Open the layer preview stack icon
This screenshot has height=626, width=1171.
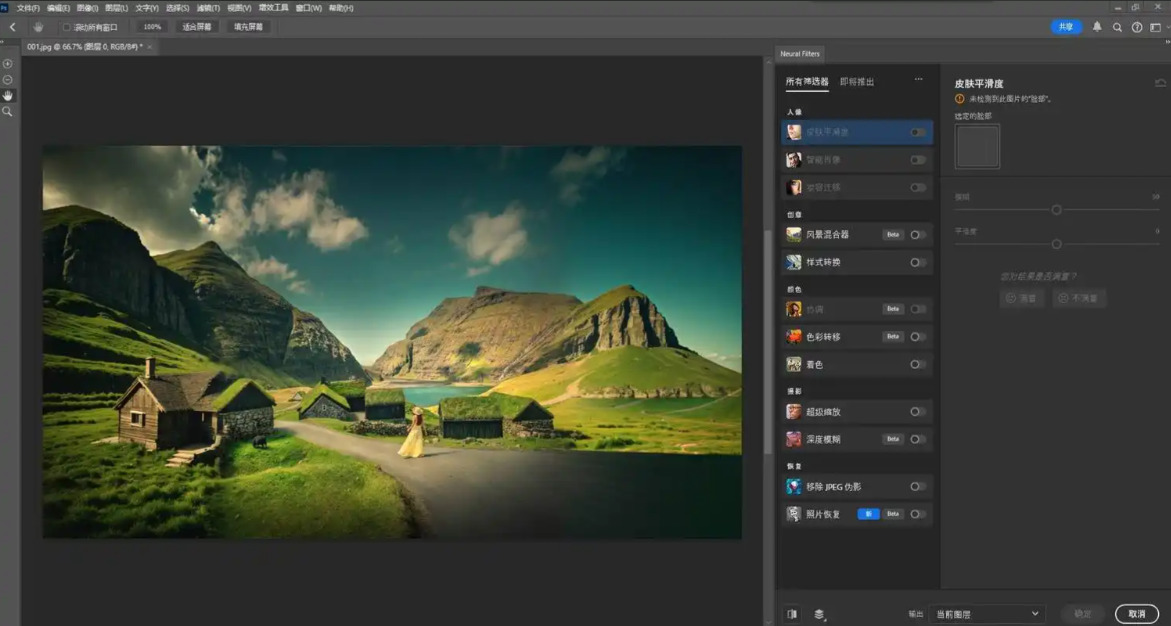point(819,614)
